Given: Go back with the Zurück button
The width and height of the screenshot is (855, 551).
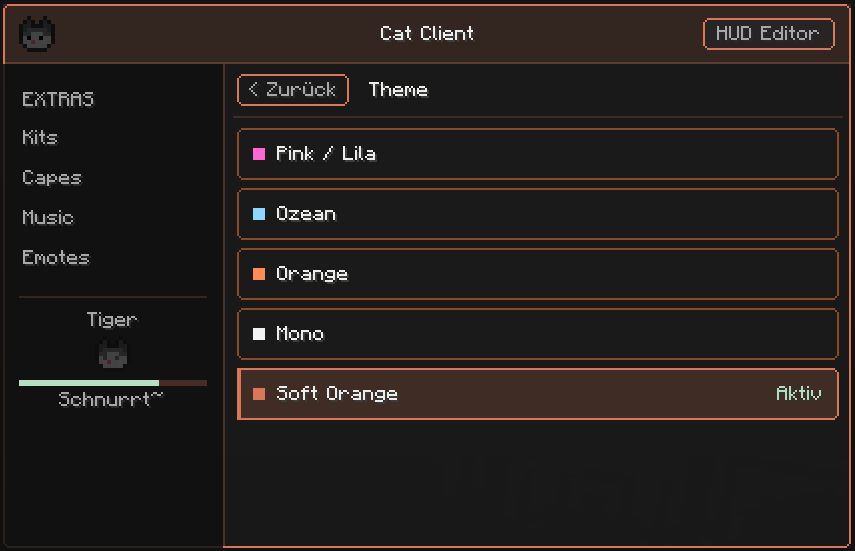Looking at the screenshot, I should coord(293,89).
